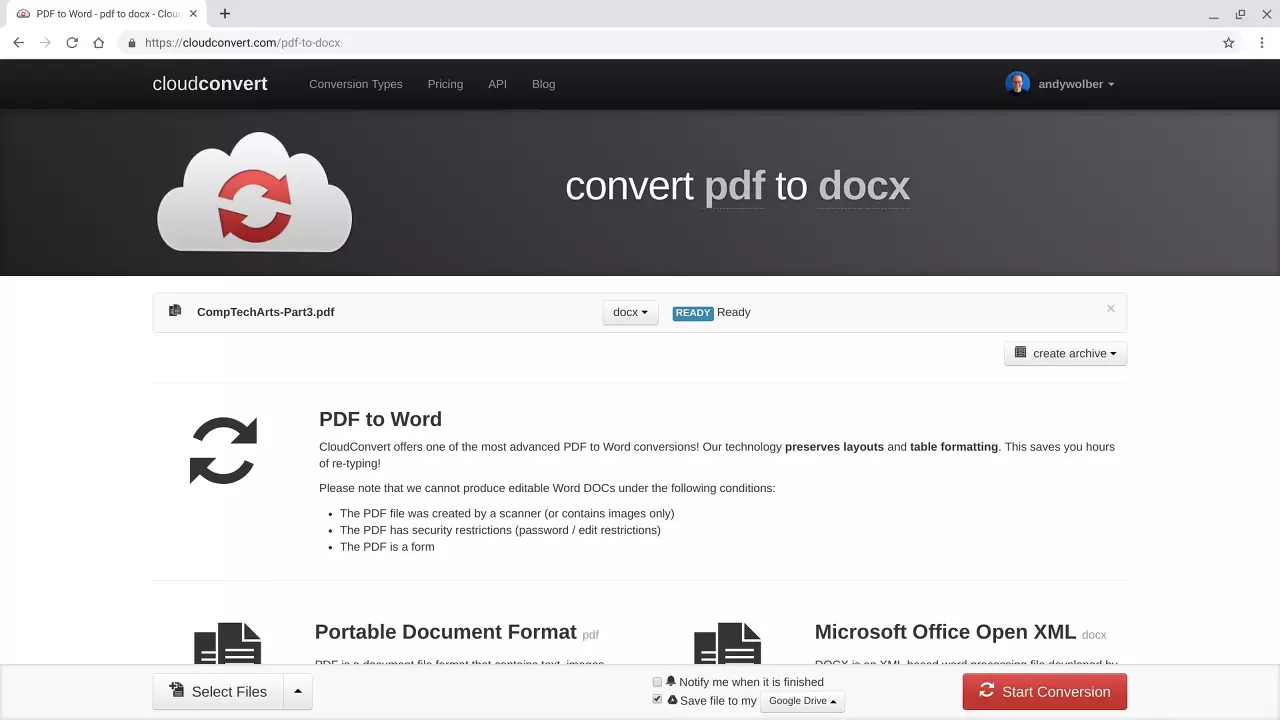This screenshot has width=1280, height=720.
Task: Click the Portable Document Format heading
Action: click(x=445, y=632)
